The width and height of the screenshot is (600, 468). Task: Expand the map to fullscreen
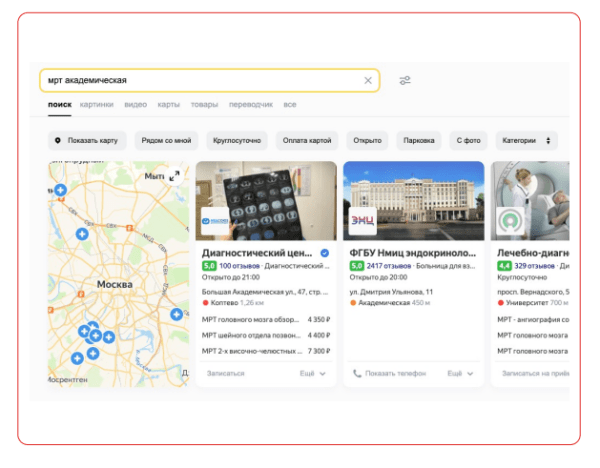(x=174, y=176)
